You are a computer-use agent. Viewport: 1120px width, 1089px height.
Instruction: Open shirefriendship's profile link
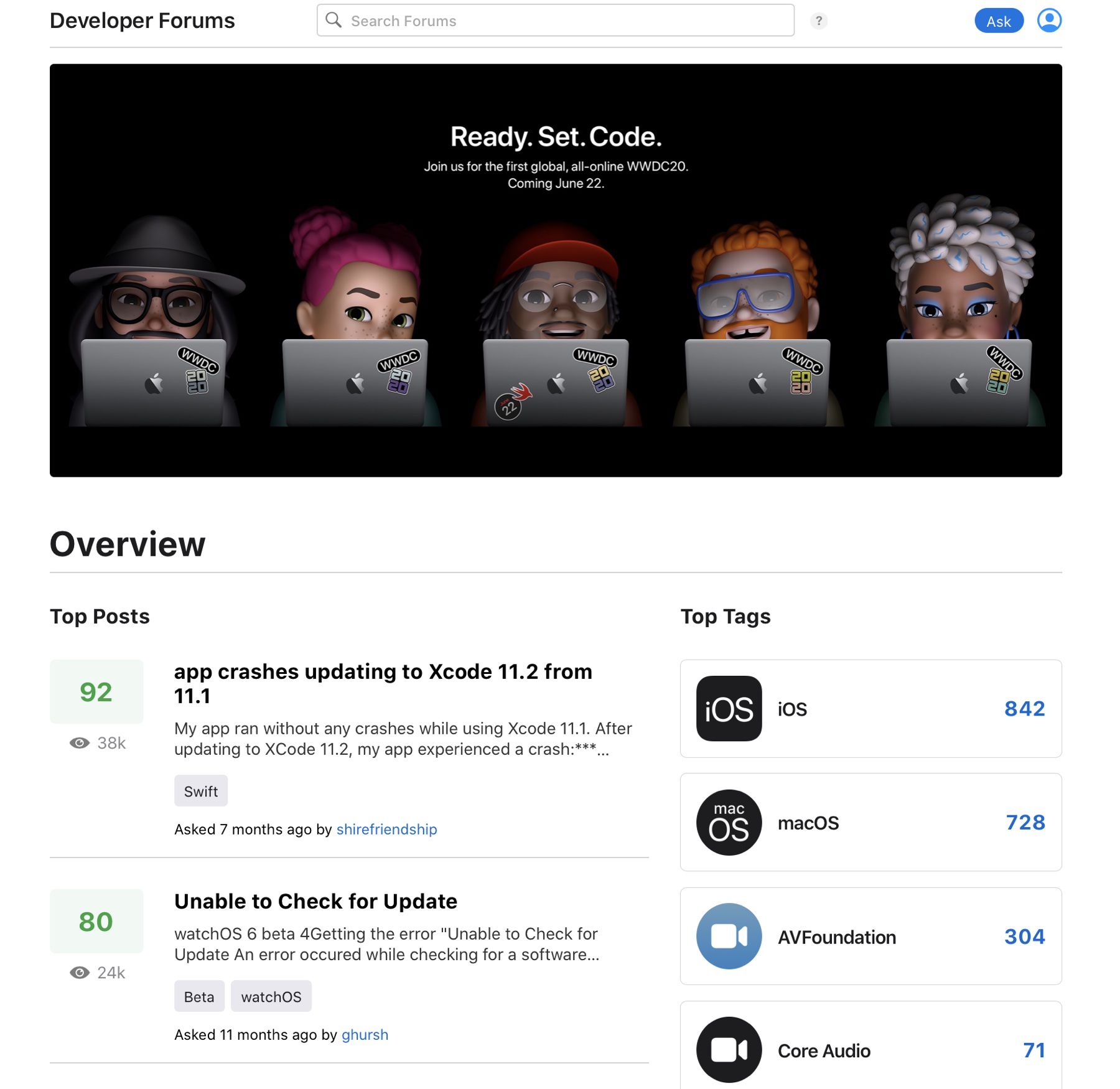pos(386,830)
